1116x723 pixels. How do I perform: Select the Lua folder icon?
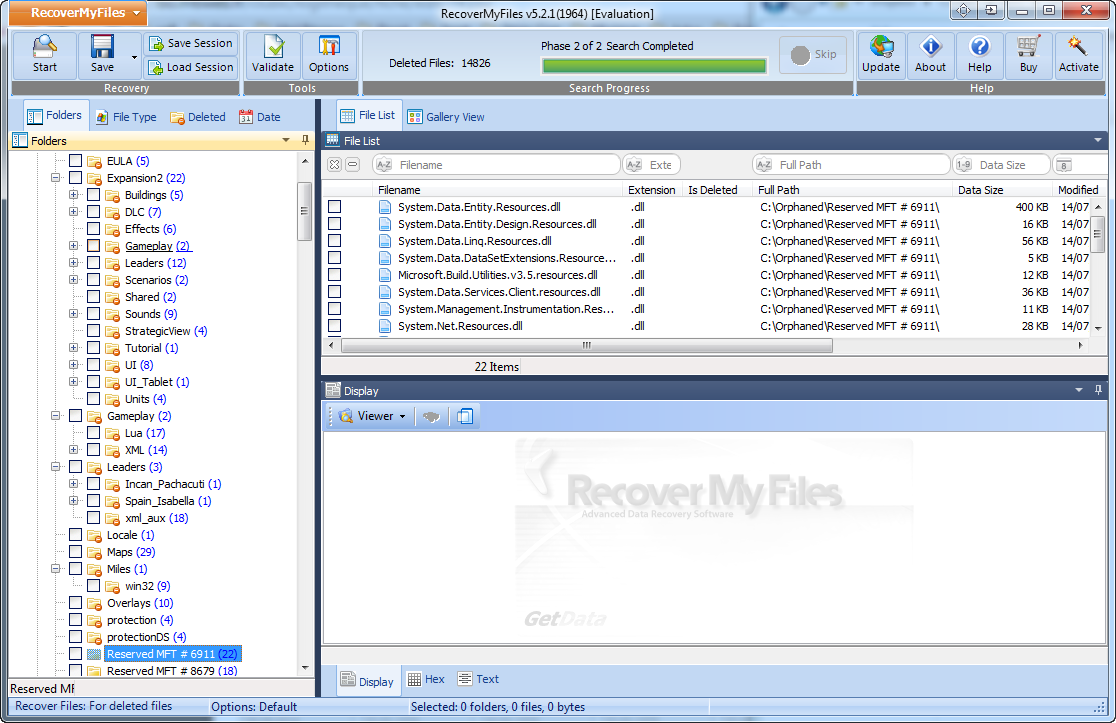tap(112, 433)
